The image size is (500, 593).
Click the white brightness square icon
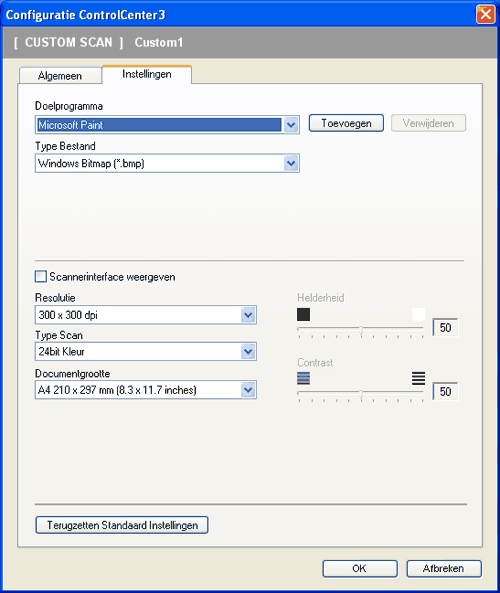point(418,314)
